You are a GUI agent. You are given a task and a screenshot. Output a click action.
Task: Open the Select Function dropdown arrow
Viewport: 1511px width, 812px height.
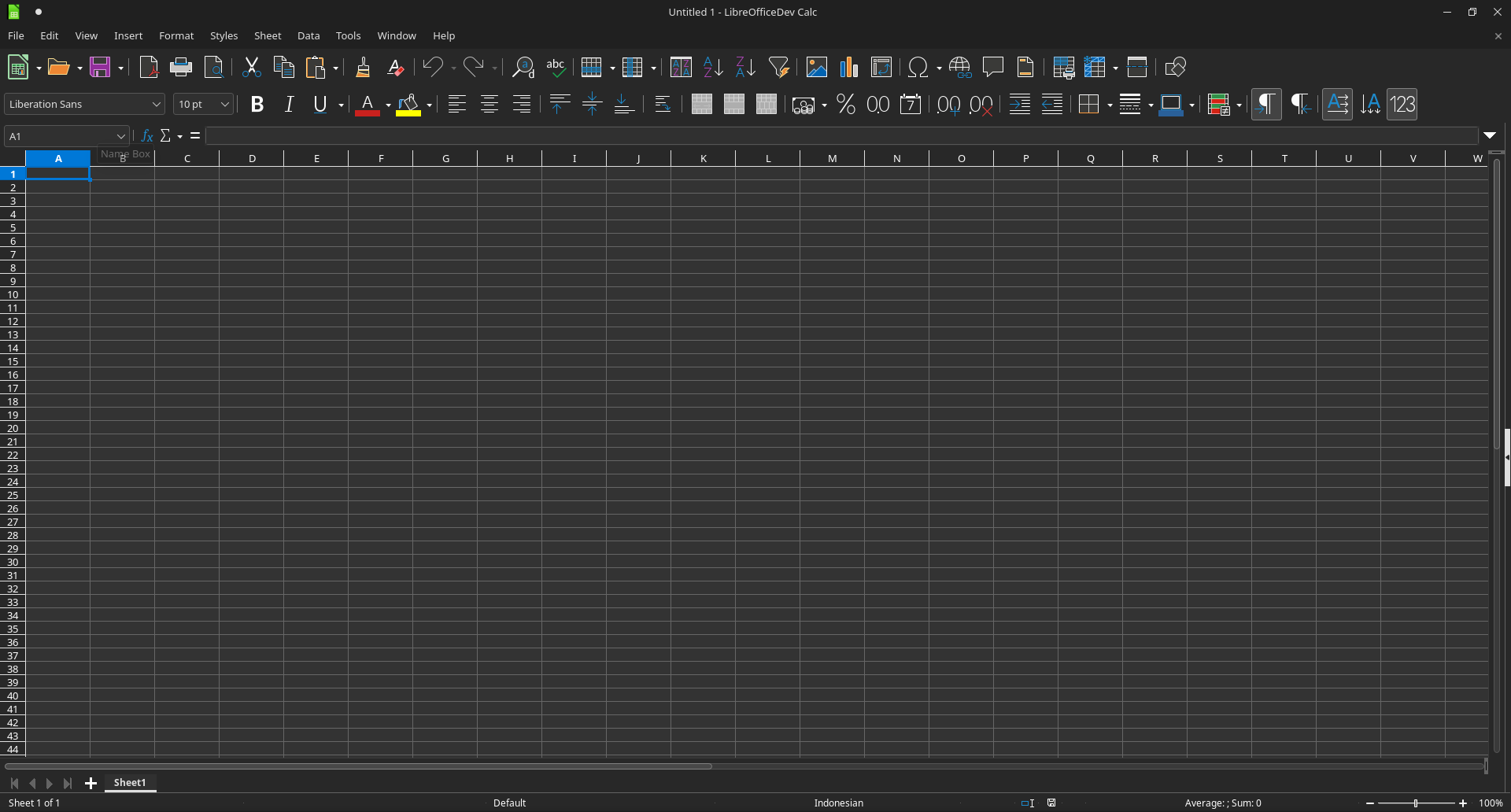180,136
